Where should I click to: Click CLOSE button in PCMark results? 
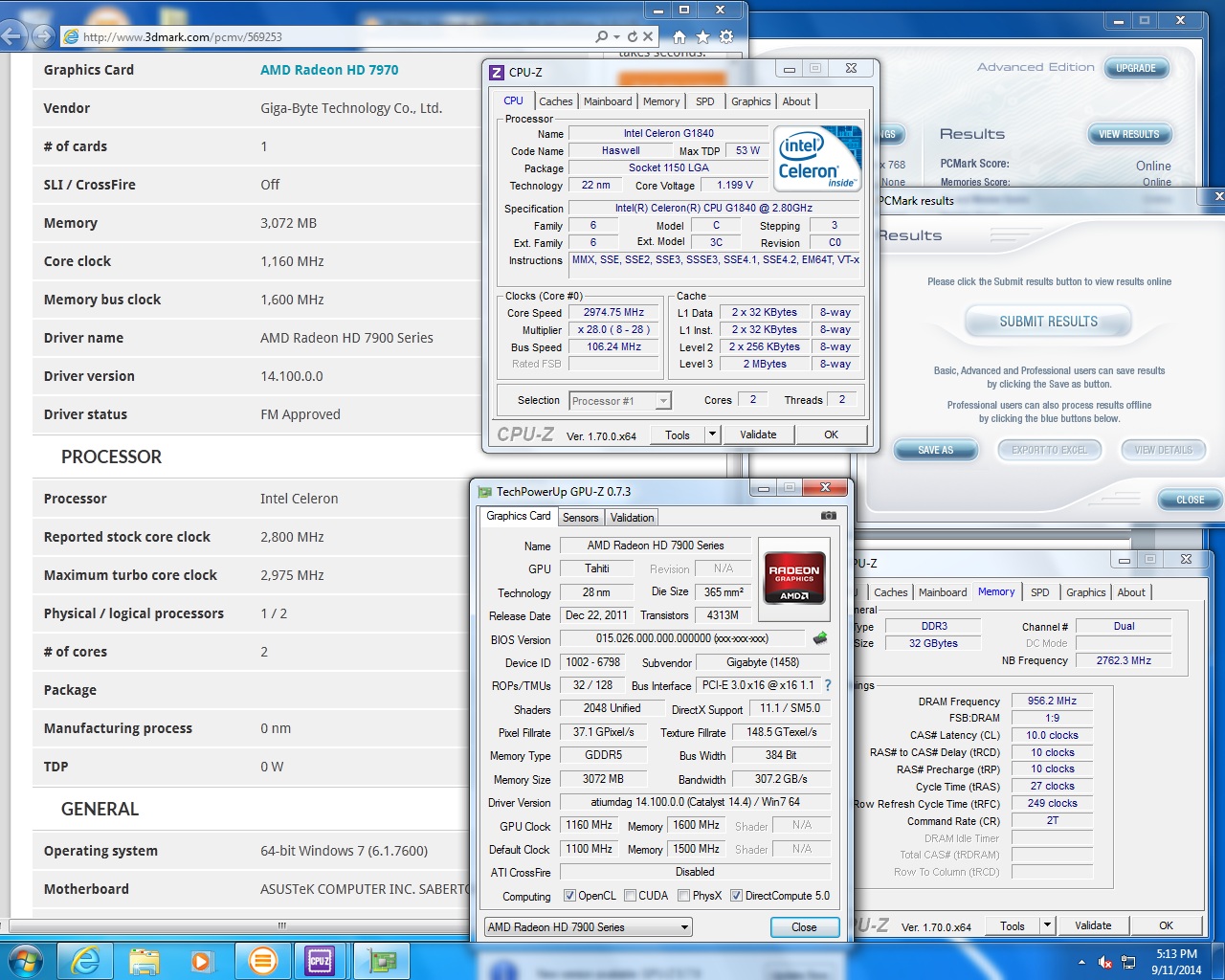click(x=1190, y=500)
